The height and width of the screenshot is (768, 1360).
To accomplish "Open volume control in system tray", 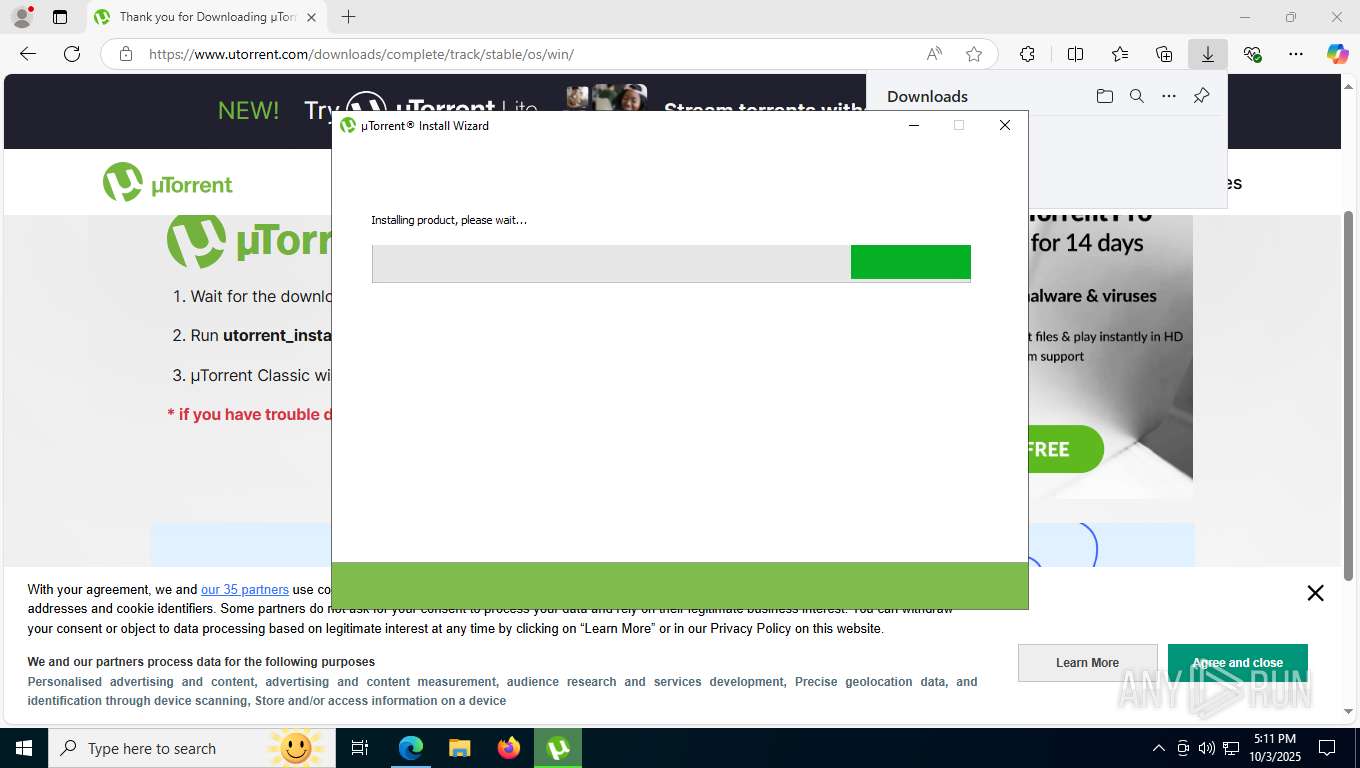I will coord(1207,748).
